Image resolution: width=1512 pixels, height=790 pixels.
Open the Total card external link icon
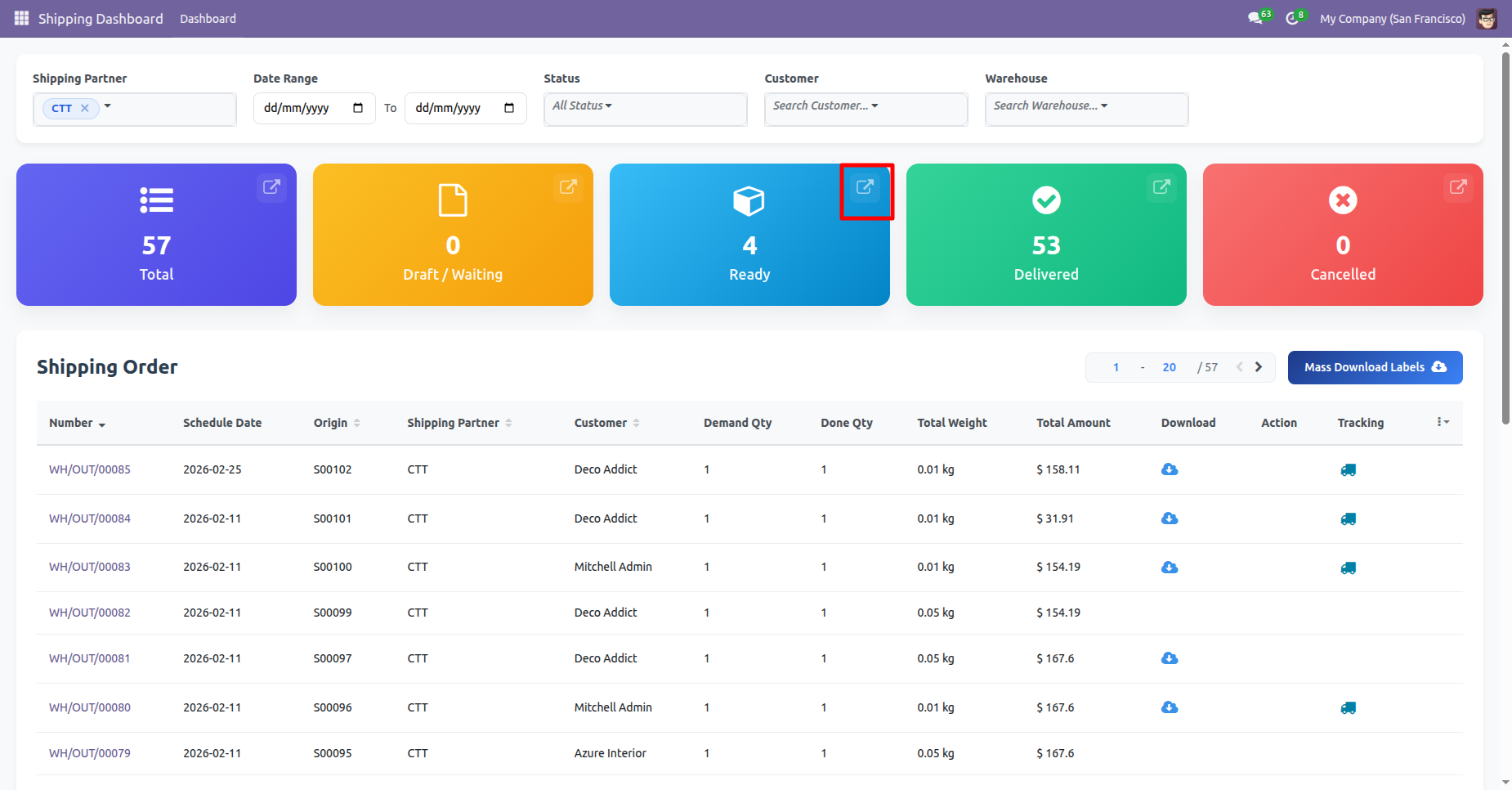271,187
